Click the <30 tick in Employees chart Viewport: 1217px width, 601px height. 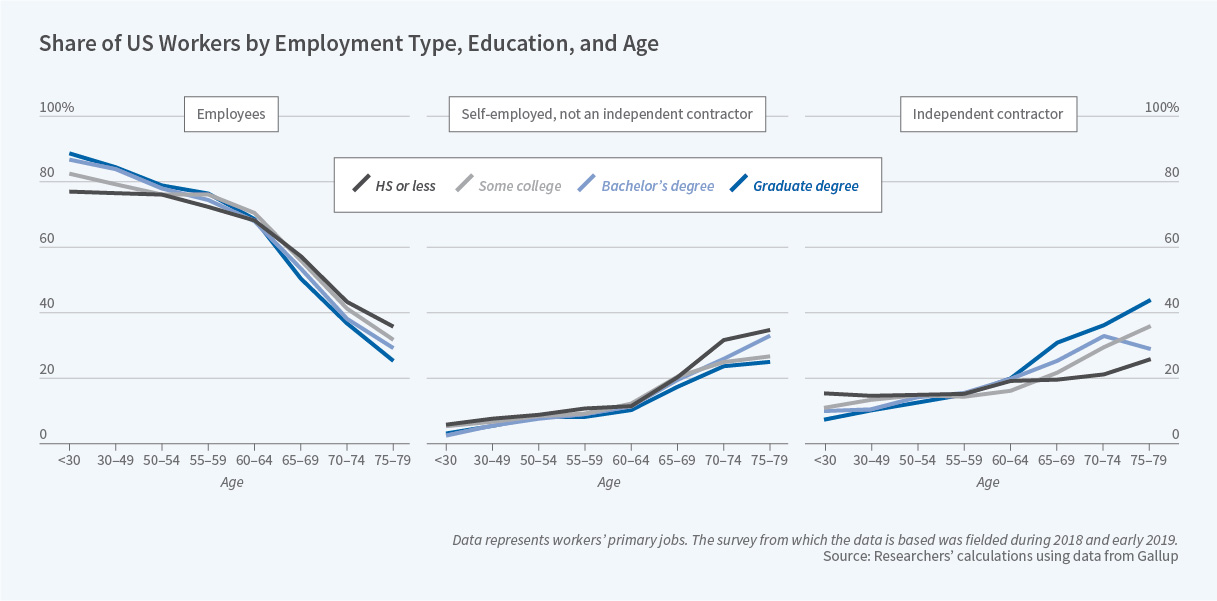point(70,461)
